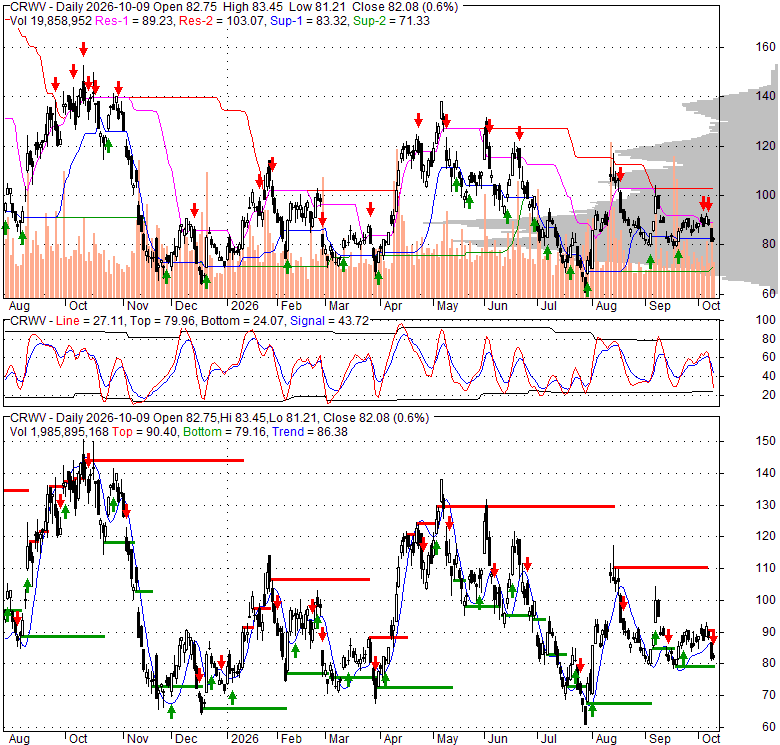Select the Sup-2 = 71.33 support label
Viewport: 780px width, 745px height.
(x=391, y=21)
